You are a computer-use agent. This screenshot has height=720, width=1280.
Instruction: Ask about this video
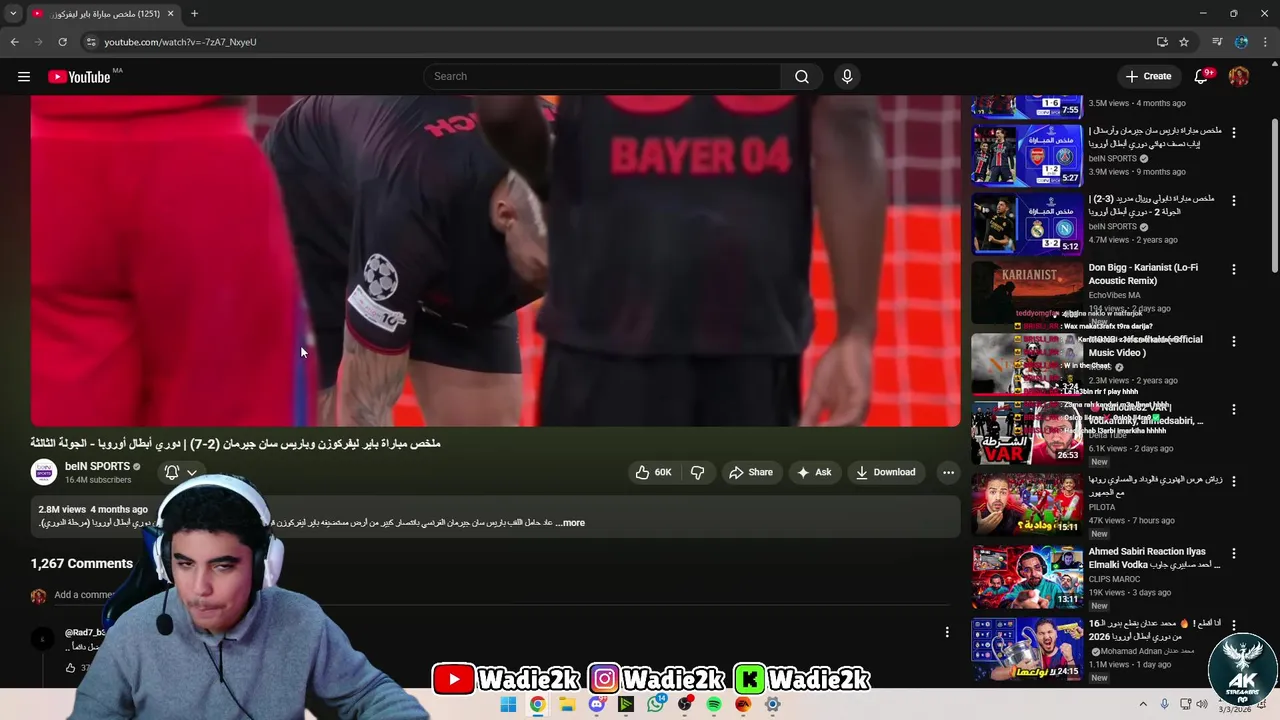pyautogui.click(x=814, y=472)
